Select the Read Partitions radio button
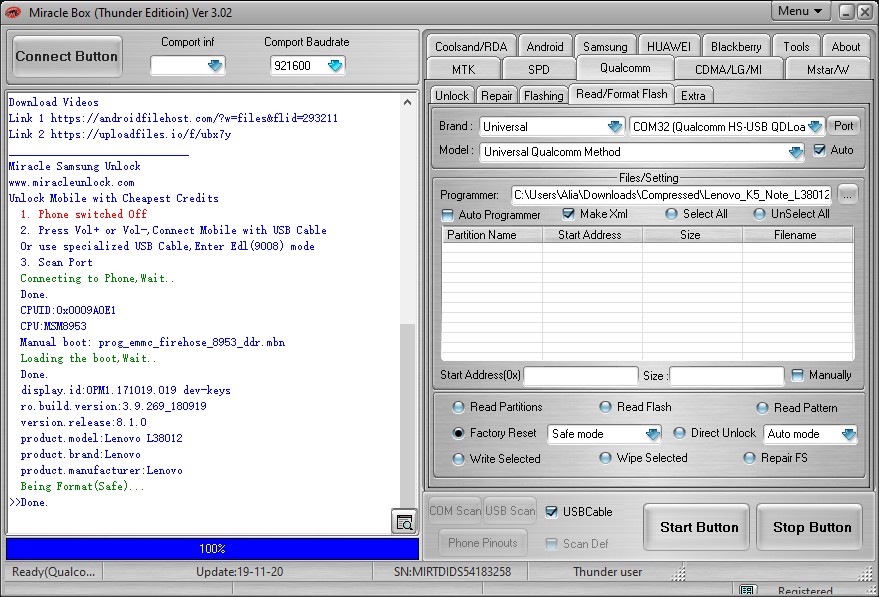 (x=458, y=408)
